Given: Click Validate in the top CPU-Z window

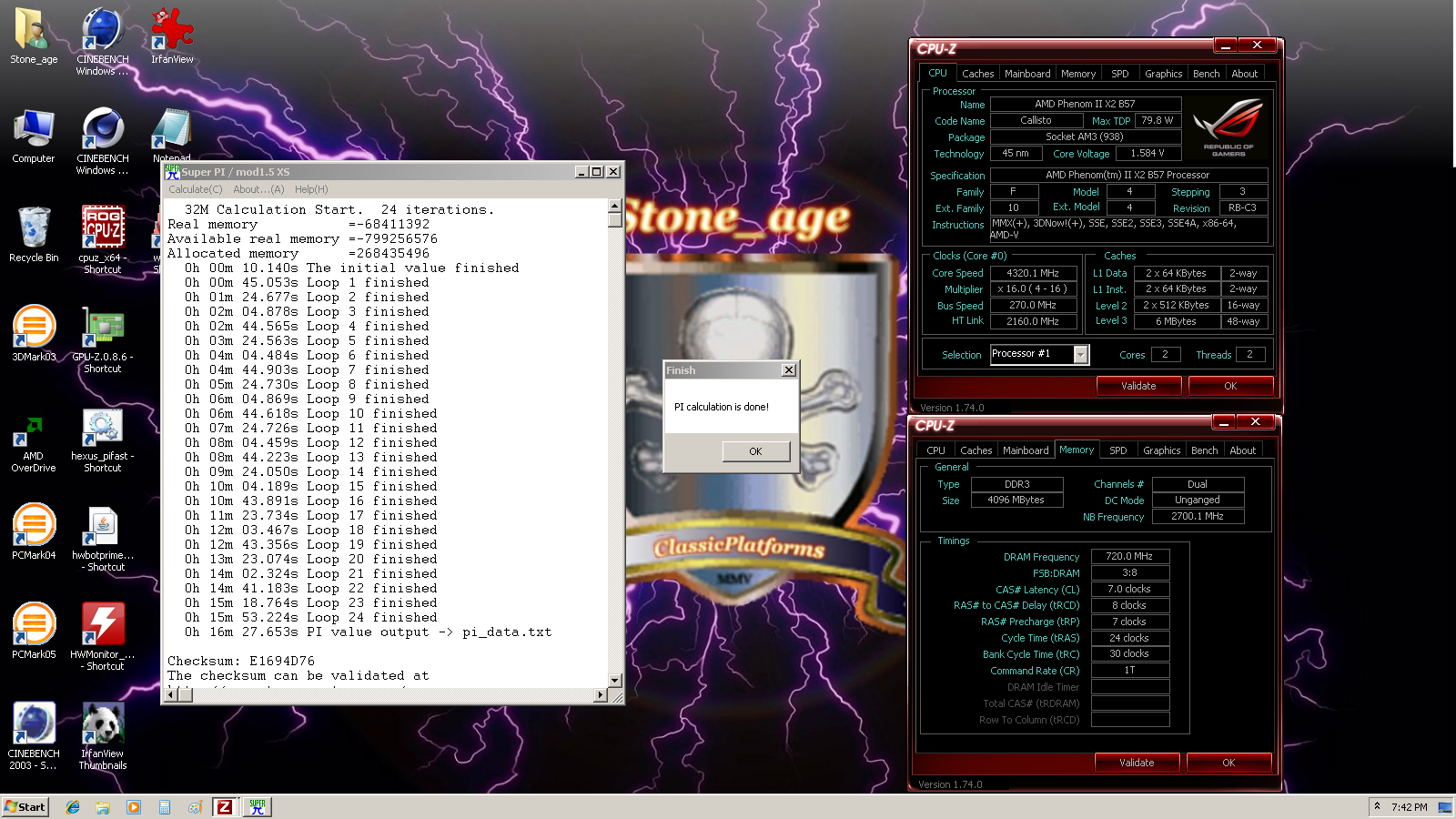Looking at the screenshot, I should click(1138, 386).
